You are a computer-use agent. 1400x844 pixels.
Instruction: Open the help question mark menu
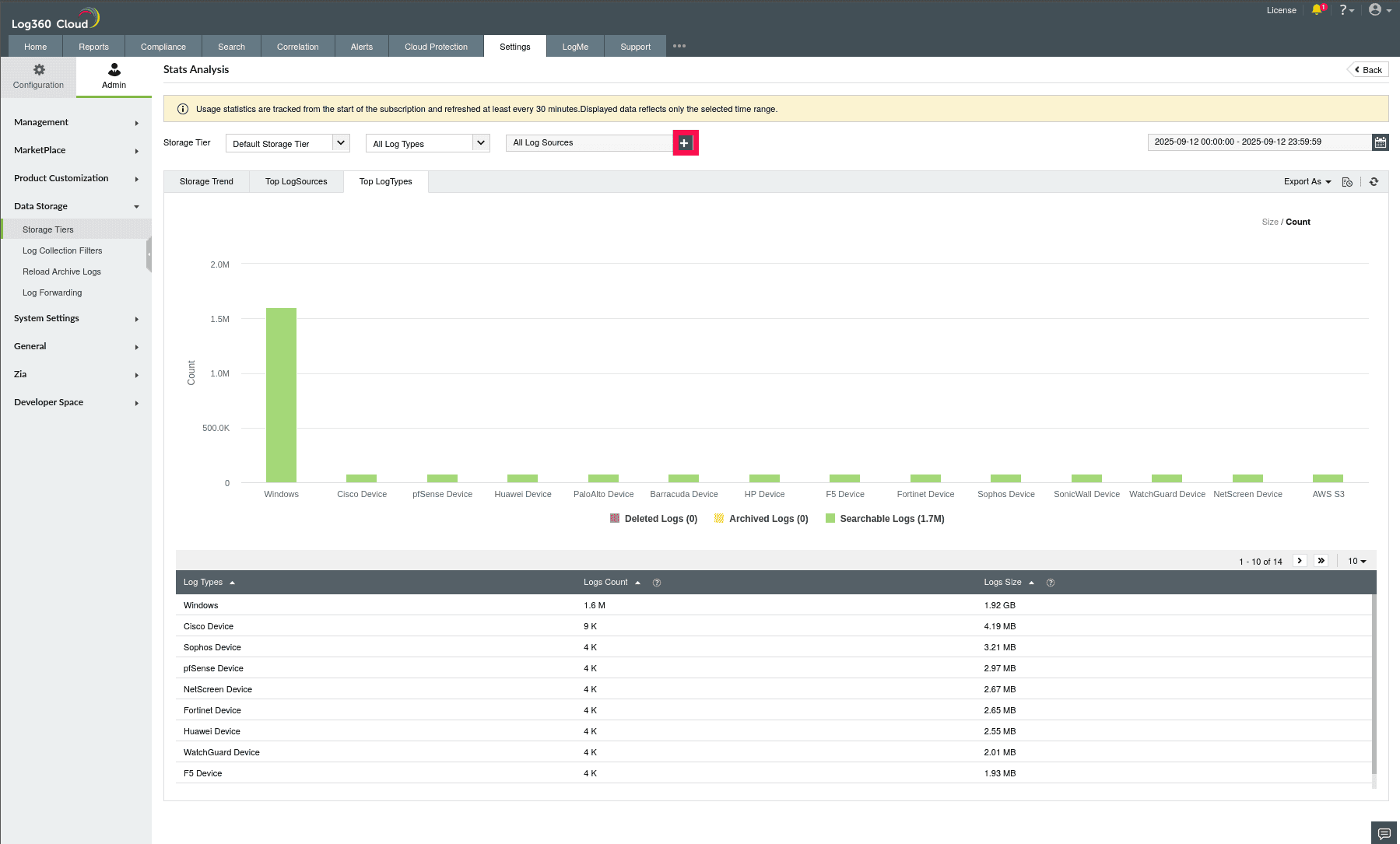[1346, 10]
